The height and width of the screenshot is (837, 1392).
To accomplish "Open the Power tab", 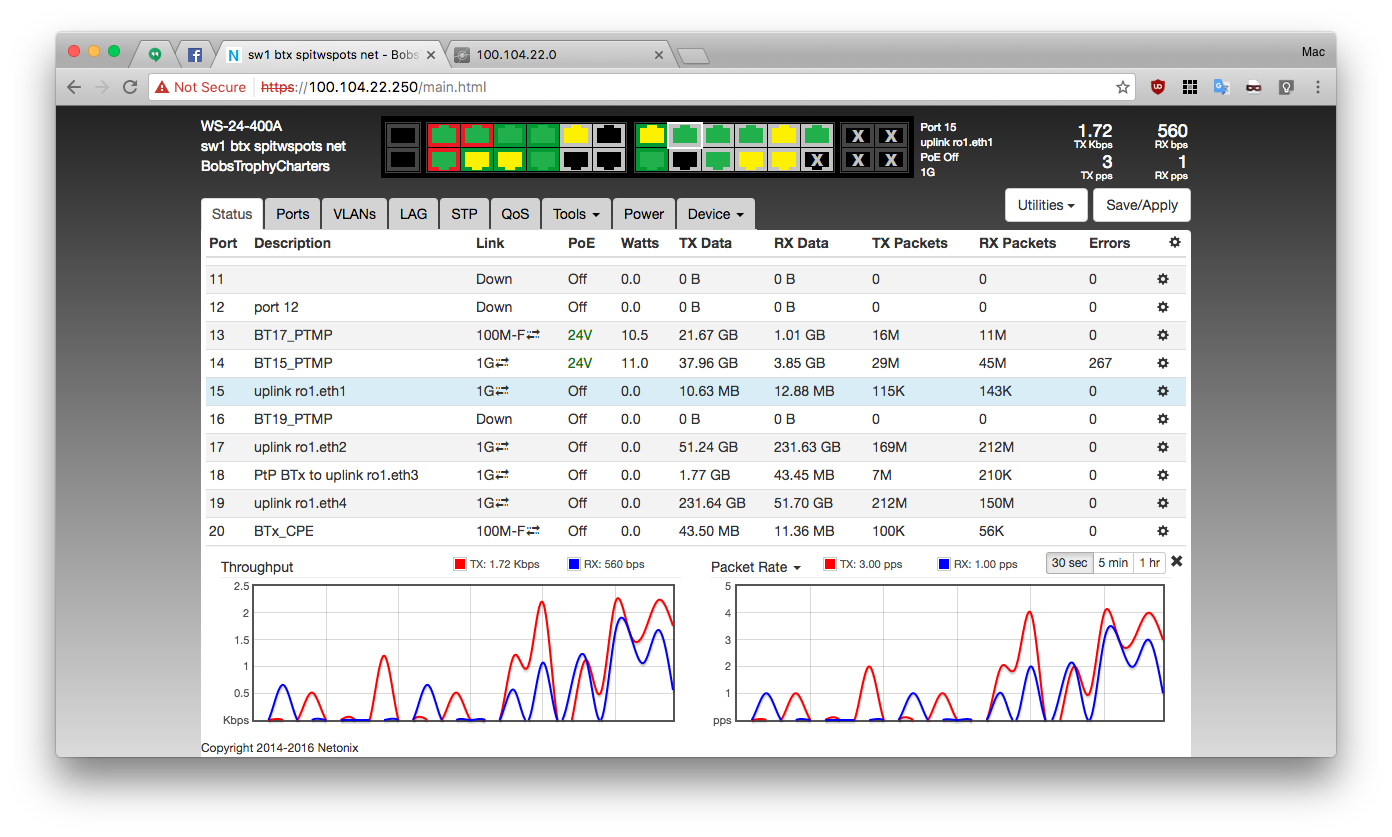I will (x=643, y=214).
